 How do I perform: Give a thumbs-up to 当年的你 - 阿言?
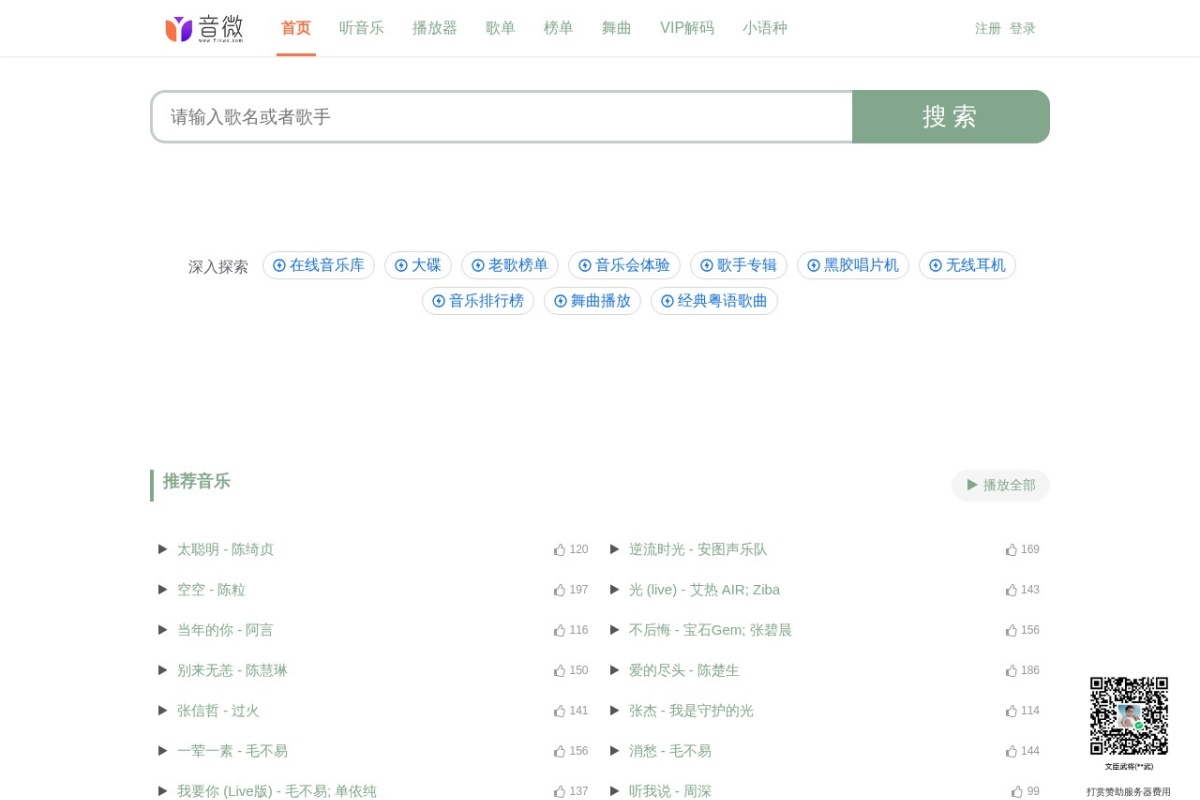point(560,630)
